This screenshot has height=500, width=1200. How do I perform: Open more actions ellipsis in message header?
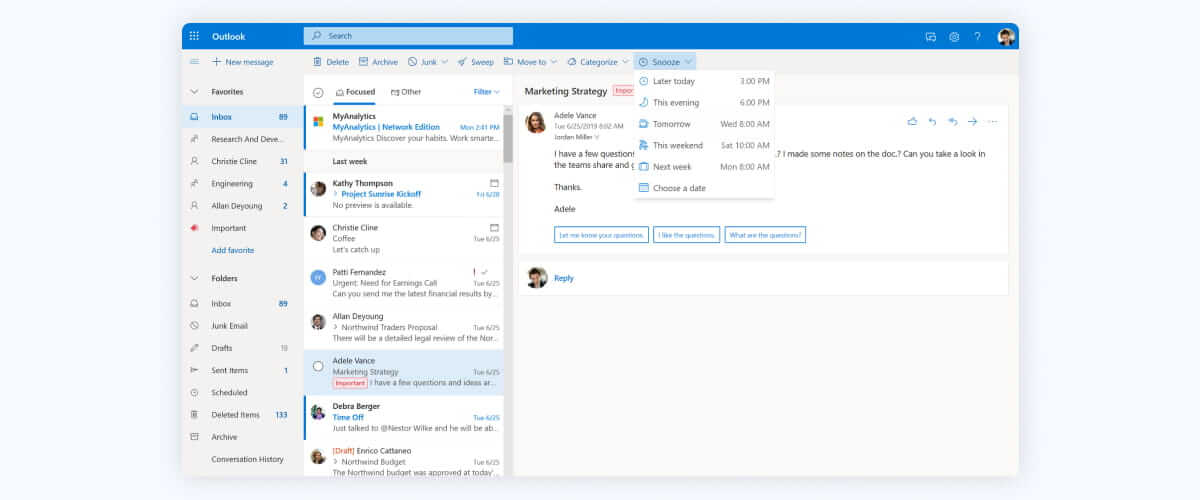pyautogui.click(x=992, y=121)
